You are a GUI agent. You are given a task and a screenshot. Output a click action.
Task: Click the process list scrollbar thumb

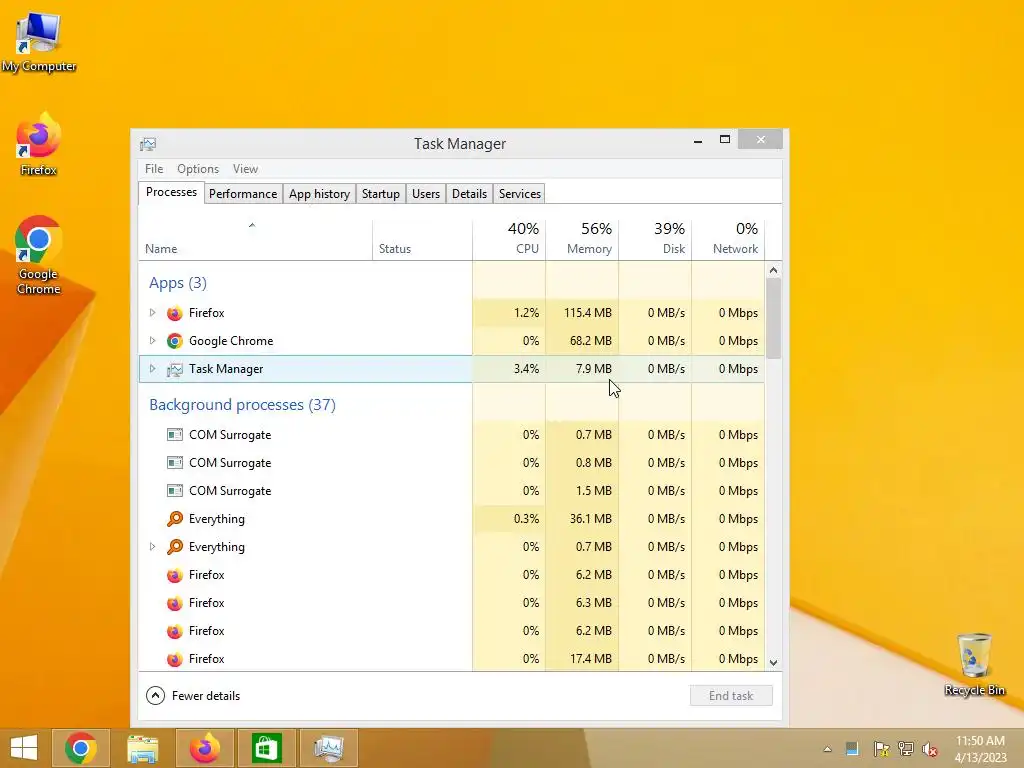tap(773, 318)
